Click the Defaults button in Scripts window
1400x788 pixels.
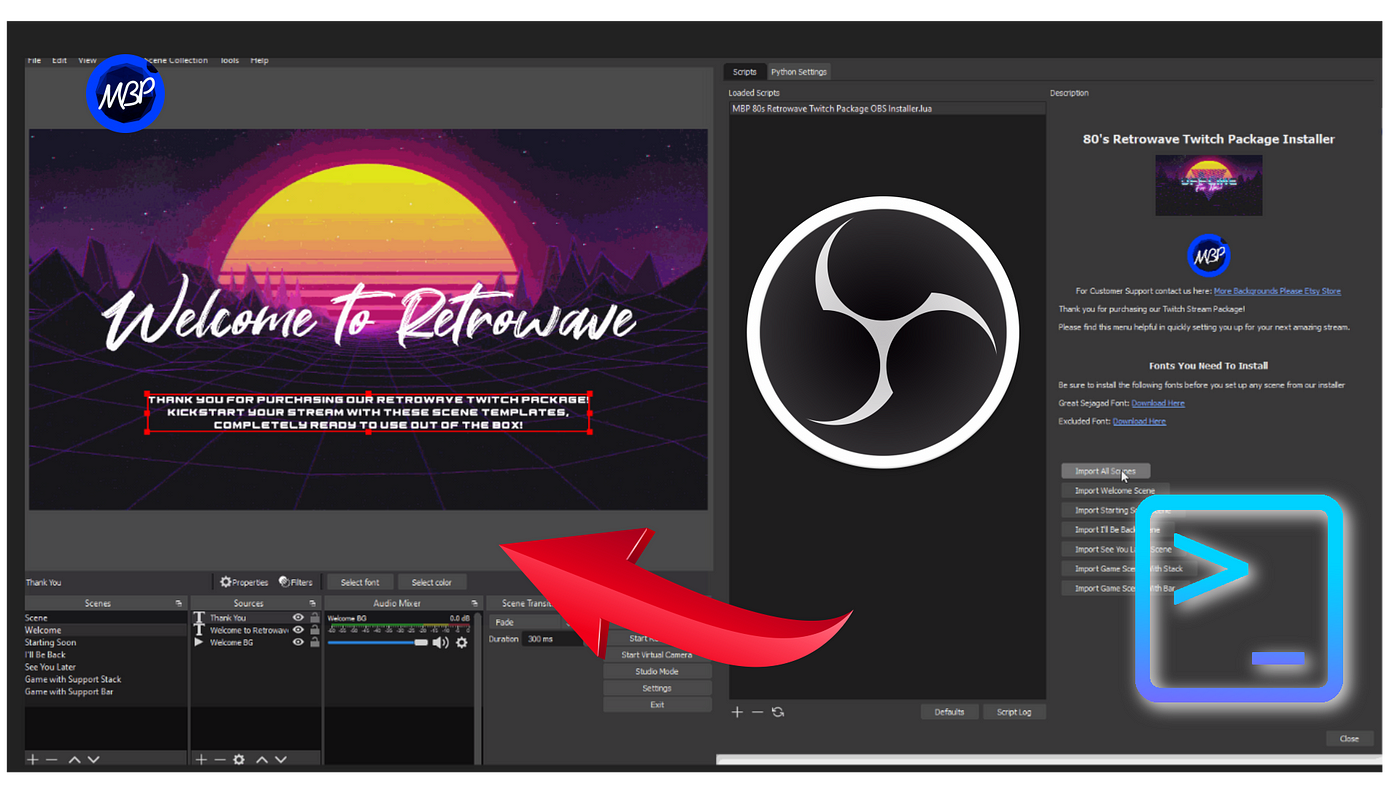[949, 712]
